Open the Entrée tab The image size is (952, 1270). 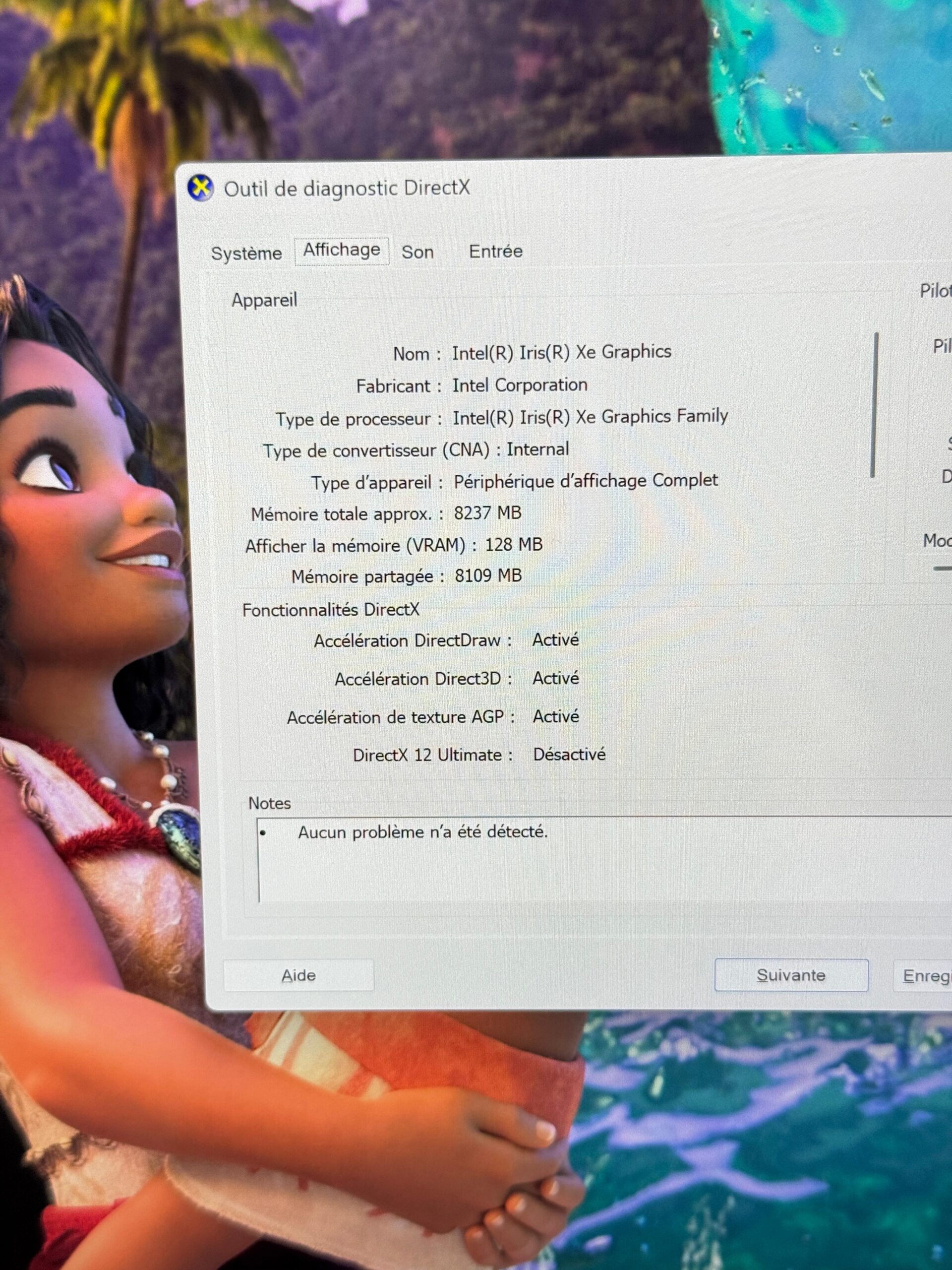tap(496, 251)
